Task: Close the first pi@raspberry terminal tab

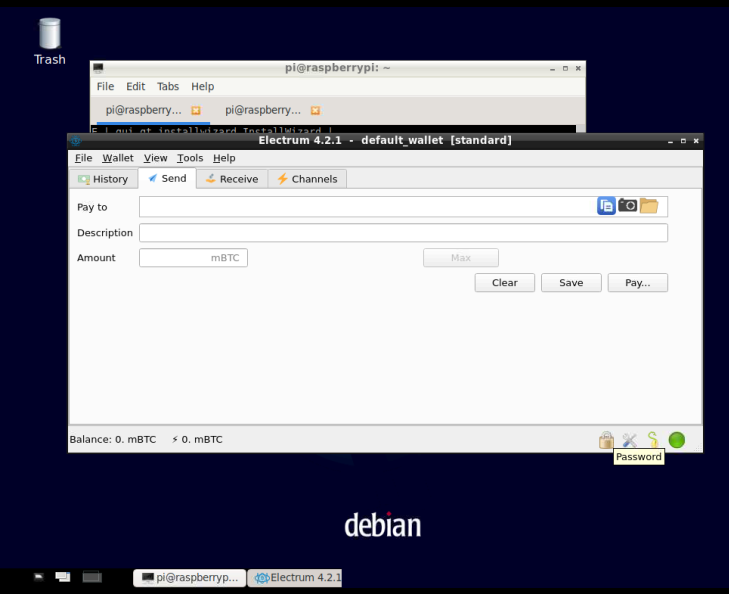Action: pyautogui.click(x=196, y=110)
